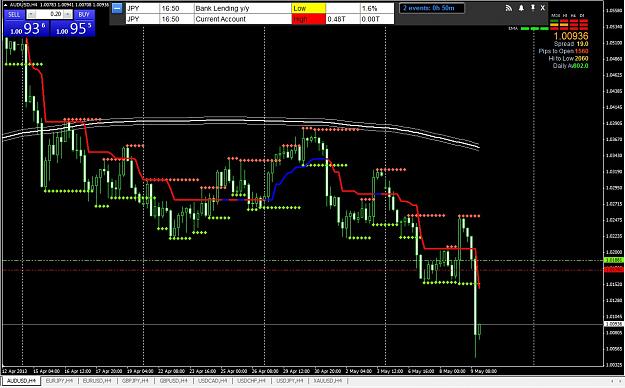Click the Hi to Low indicator text
Viewport: 625px width, 388px height.
click(568, 58)
